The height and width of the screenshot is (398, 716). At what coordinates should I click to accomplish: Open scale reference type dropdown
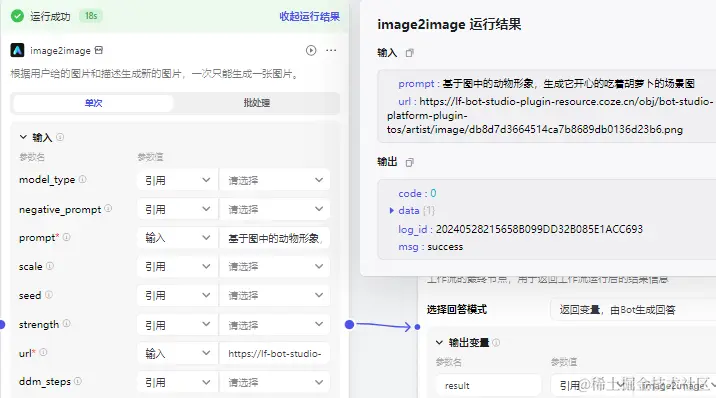pyautogui.click(x=177, y=267)
